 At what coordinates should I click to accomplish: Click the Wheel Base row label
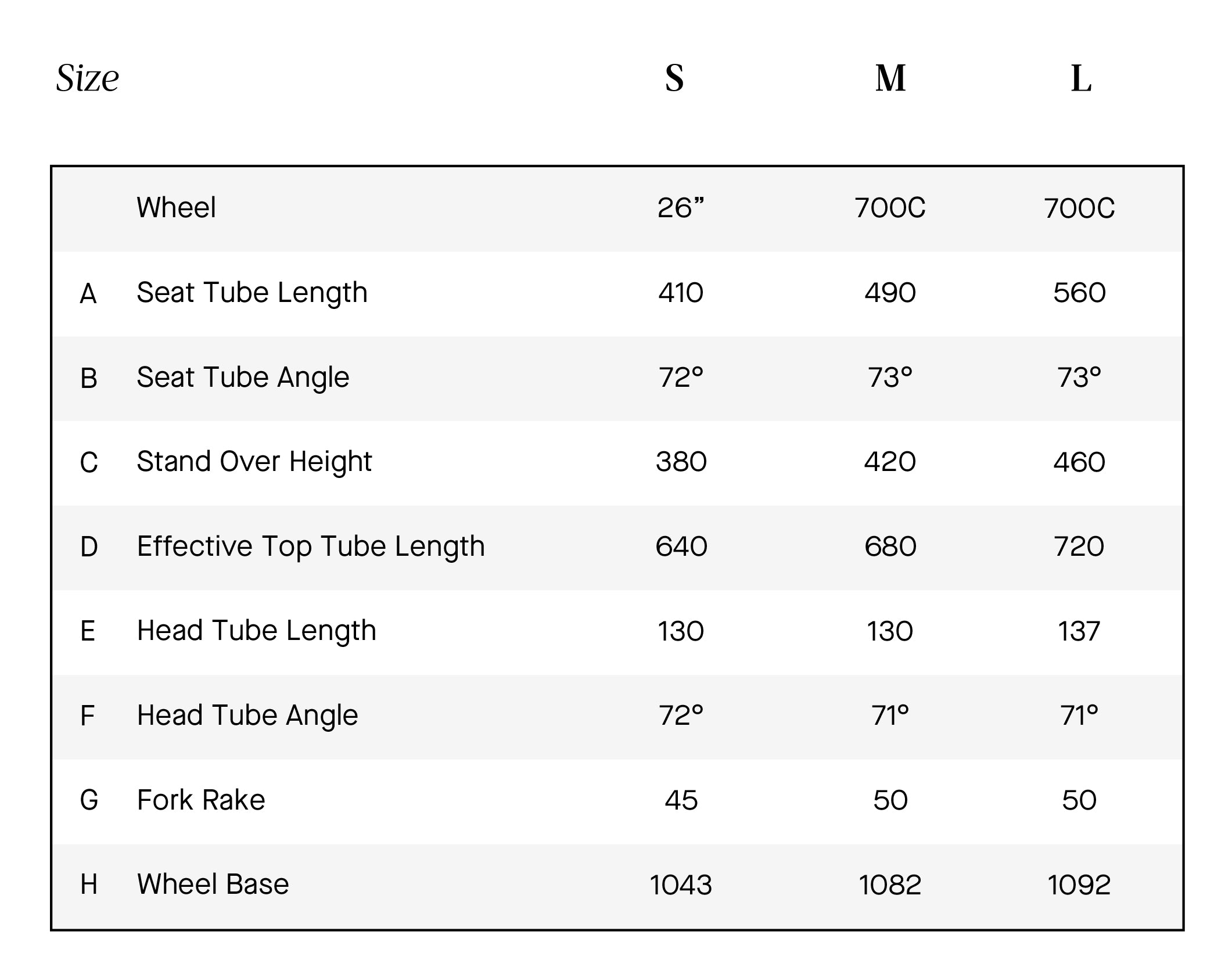point(213,884)
